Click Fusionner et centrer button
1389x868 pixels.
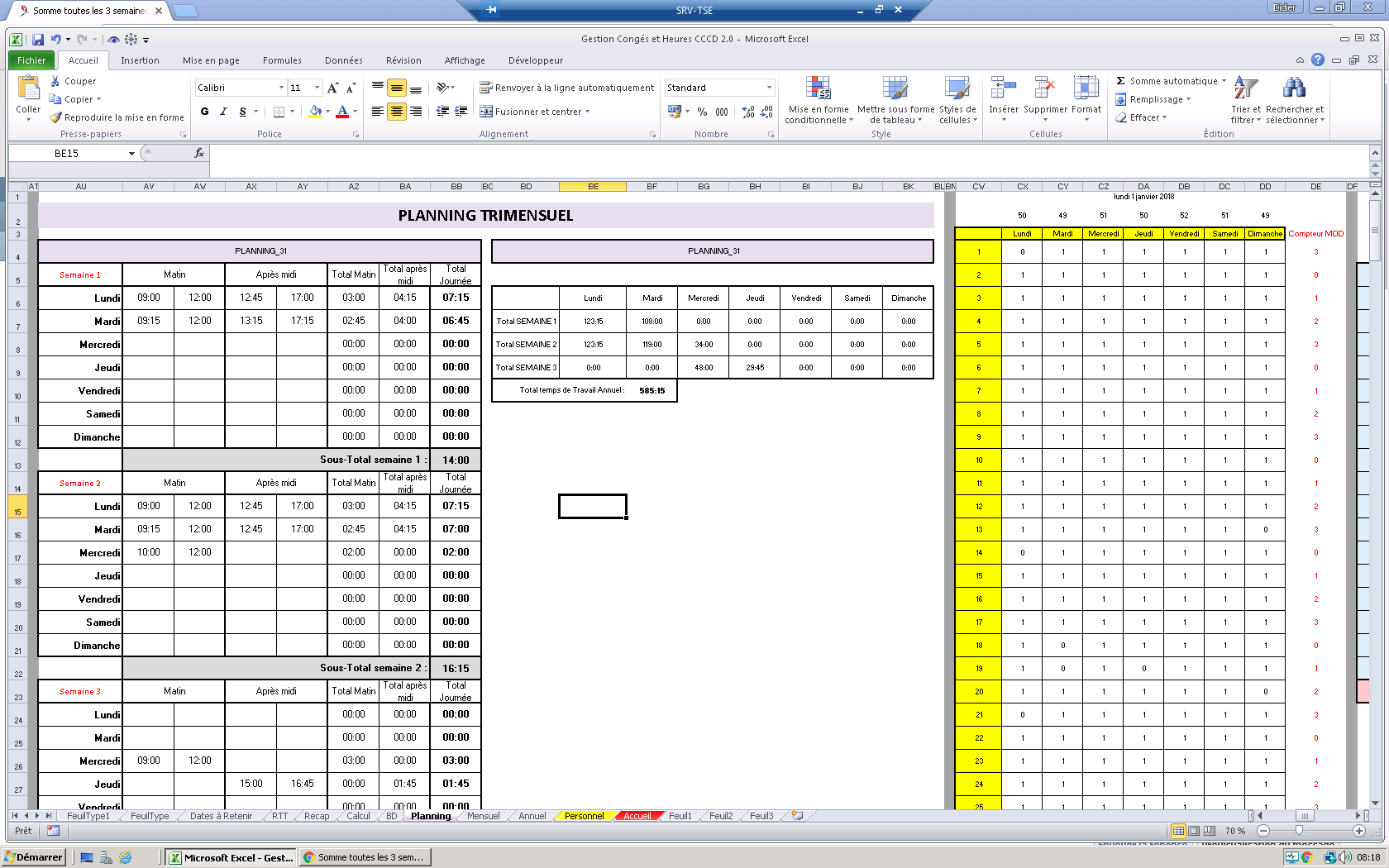pos(535,112)
